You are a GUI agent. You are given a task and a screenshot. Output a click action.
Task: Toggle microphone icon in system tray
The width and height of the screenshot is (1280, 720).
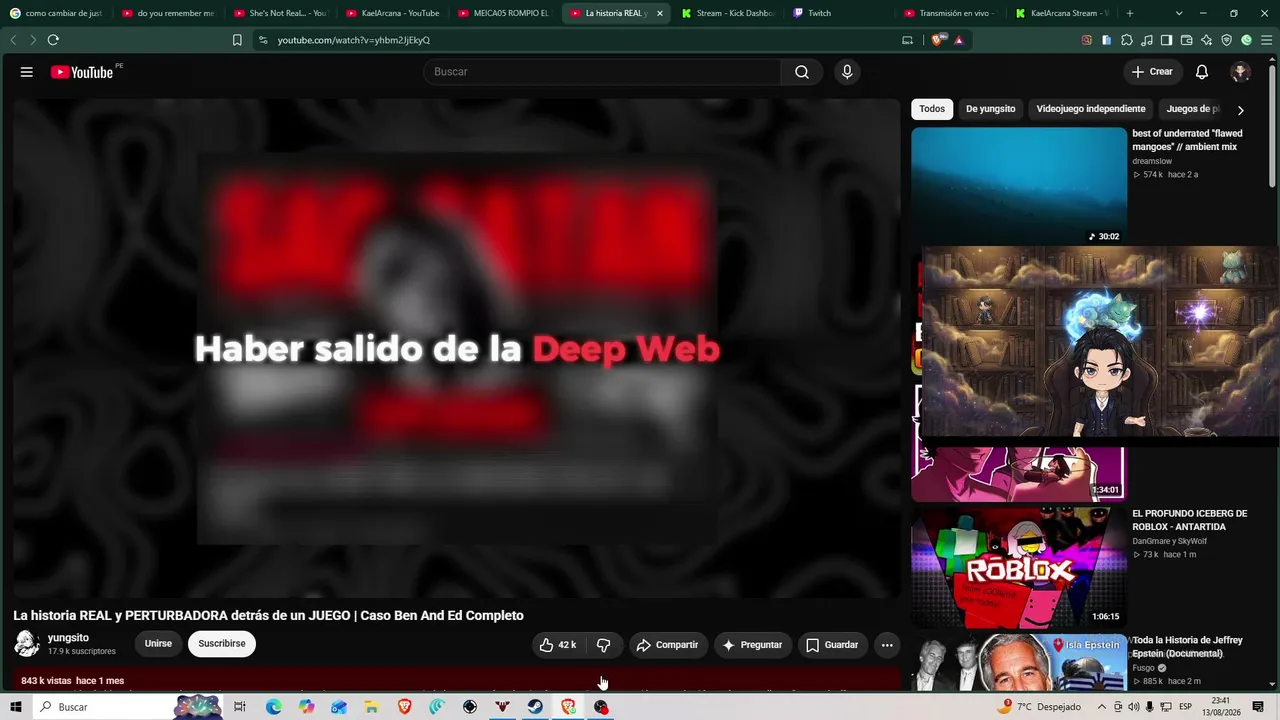tap(1150, 707)
